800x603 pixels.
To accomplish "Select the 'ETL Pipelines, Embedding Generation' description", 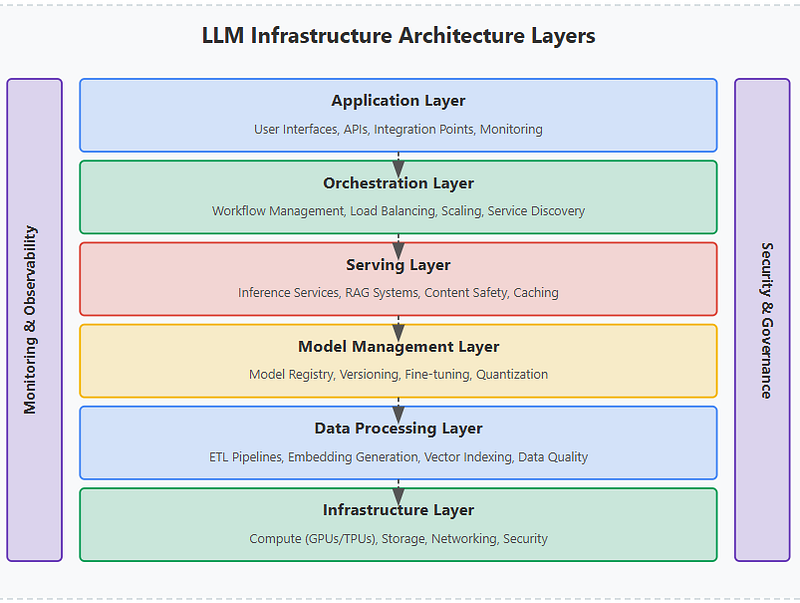I will click(398, 457).
